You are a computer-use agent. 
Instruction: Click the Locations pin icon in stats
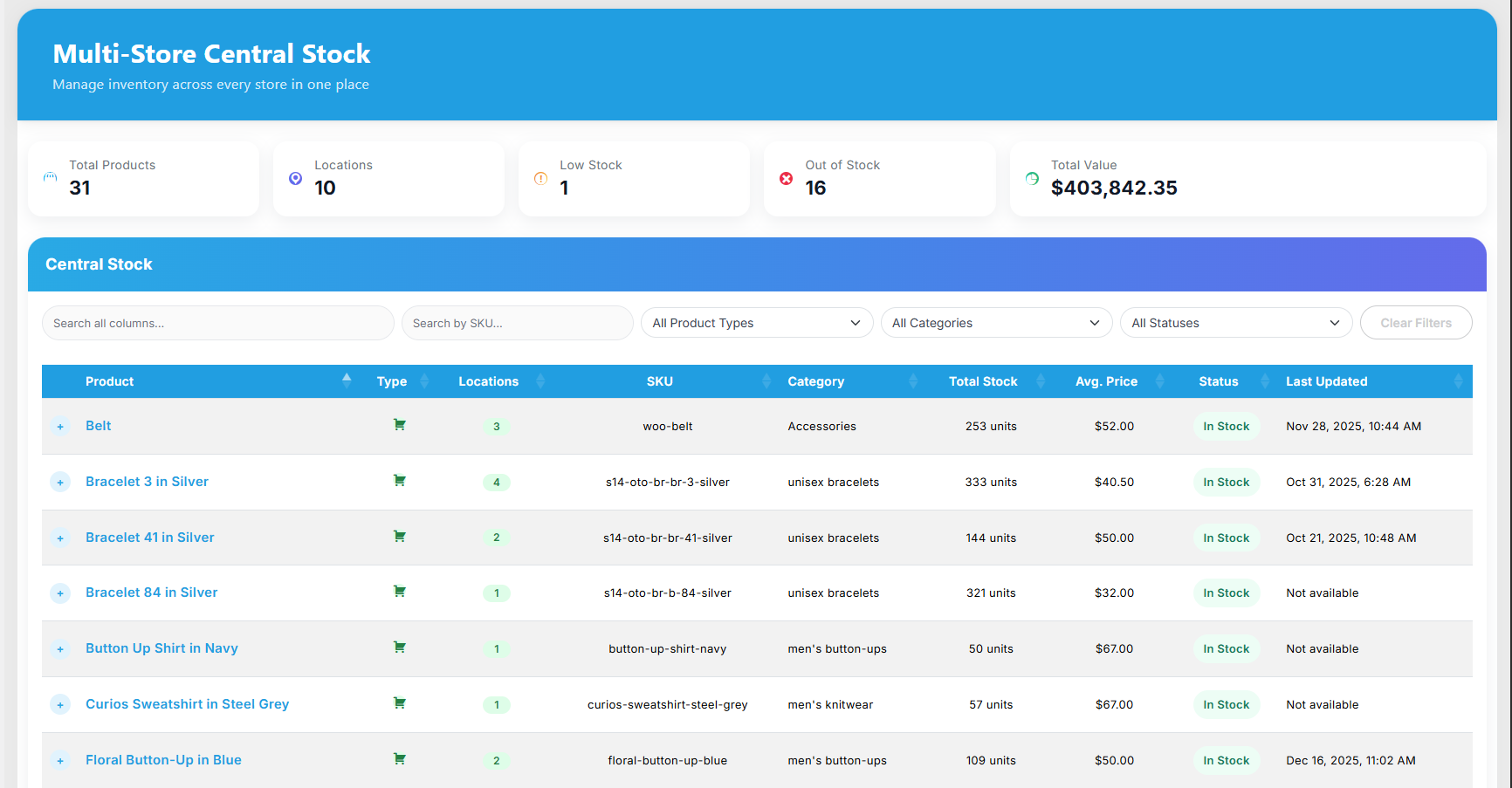click(295, 178)
